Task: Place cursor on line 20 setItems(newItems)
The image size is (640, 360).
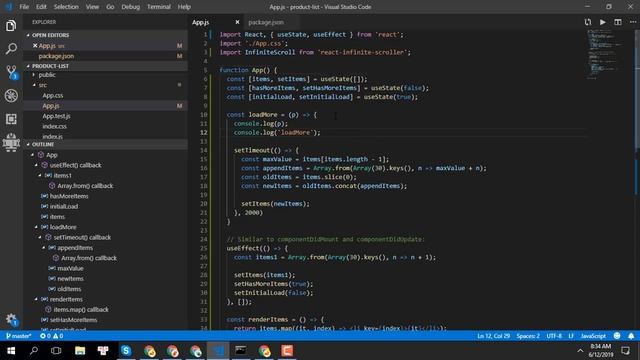Action: pos(275,204)
